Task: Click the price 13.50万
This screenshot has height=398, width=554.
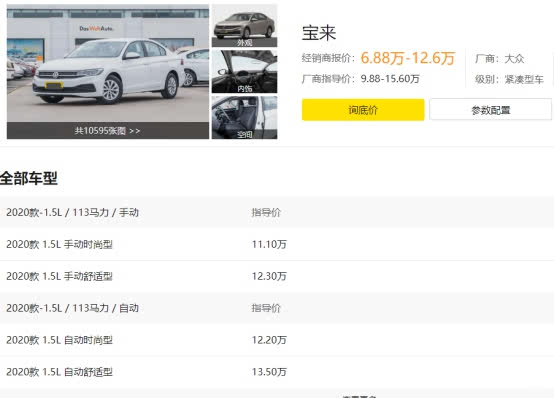Action: (x=269, y=372)
